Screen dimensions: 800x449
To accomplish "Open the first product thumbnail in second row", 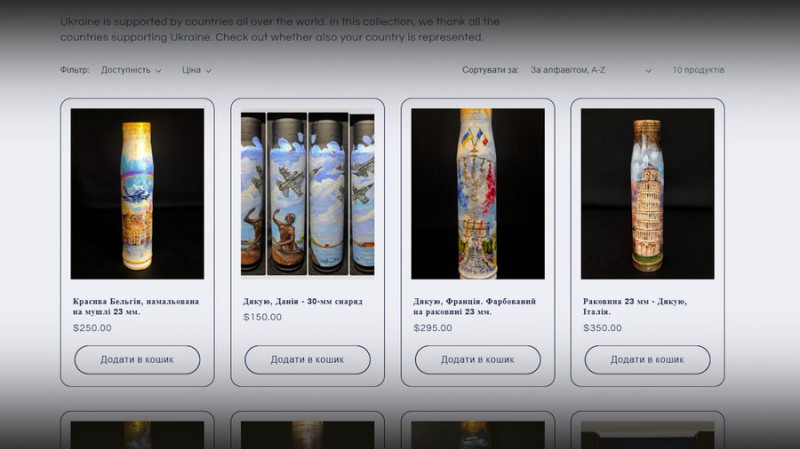I will click(137, 435).
